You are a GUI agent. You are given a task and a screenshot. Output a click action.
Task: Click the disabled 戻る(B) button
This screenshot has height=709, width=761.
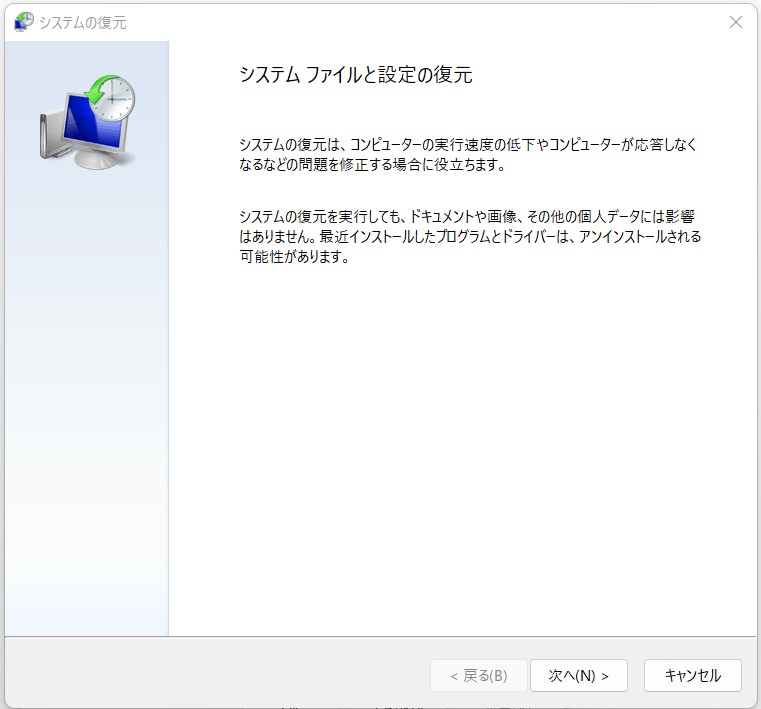(479, 675)
